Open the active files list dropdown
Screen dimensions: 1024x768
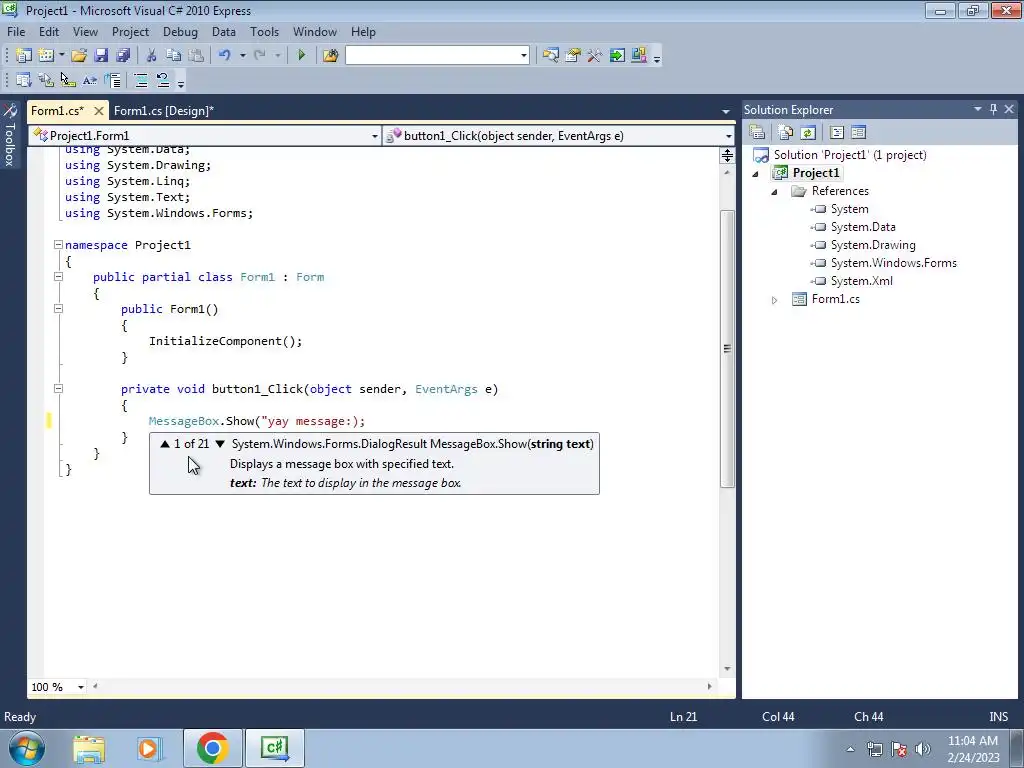[726, 111]
